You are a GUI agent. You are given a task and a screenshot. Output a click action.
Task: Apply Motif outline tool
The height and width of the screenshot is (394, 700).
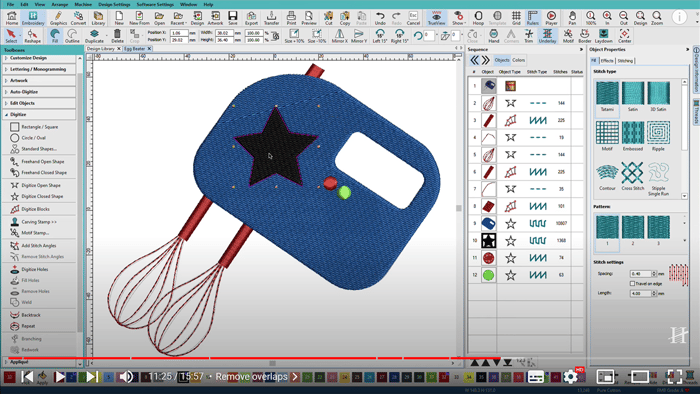(568, 36)
